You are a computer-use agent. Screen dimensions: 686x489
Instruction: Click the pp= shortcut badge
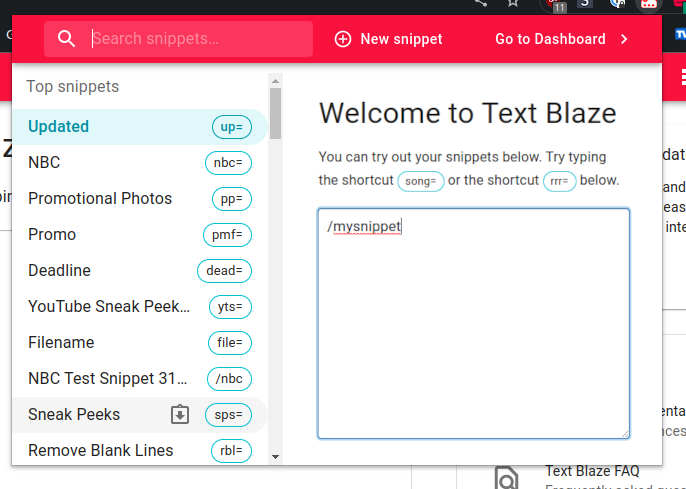[232, 199]
